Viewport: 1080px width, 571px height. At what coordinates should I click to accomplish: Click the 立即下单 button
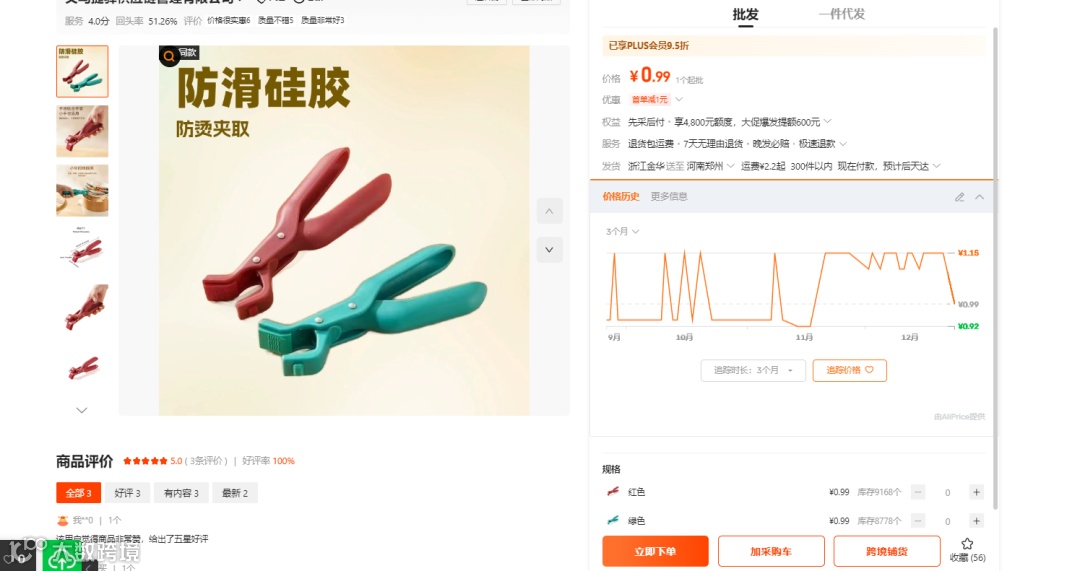tap(655, 551)
